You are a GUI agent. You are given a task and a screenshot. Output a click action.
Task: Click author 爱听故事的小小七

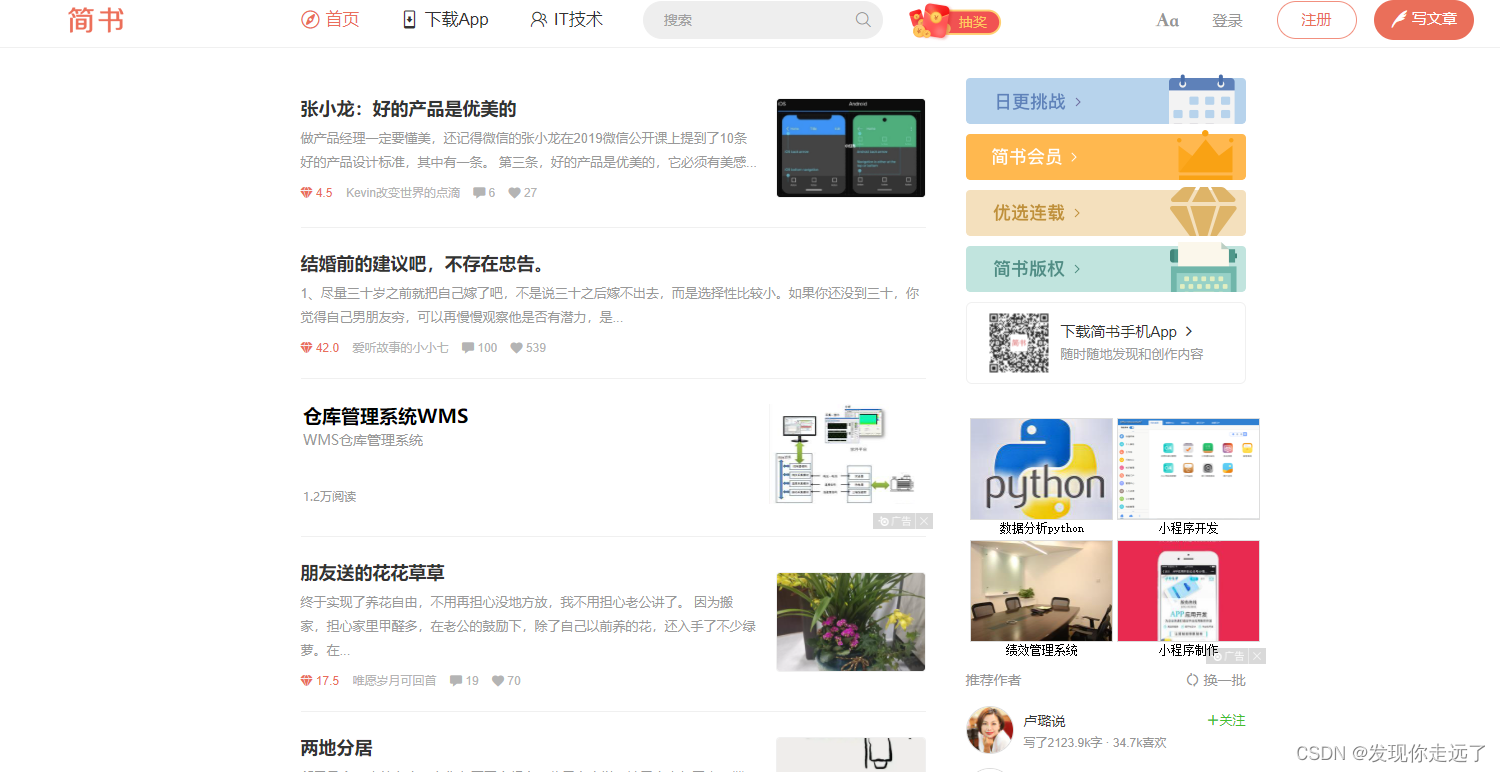click(x=400, y=348)
